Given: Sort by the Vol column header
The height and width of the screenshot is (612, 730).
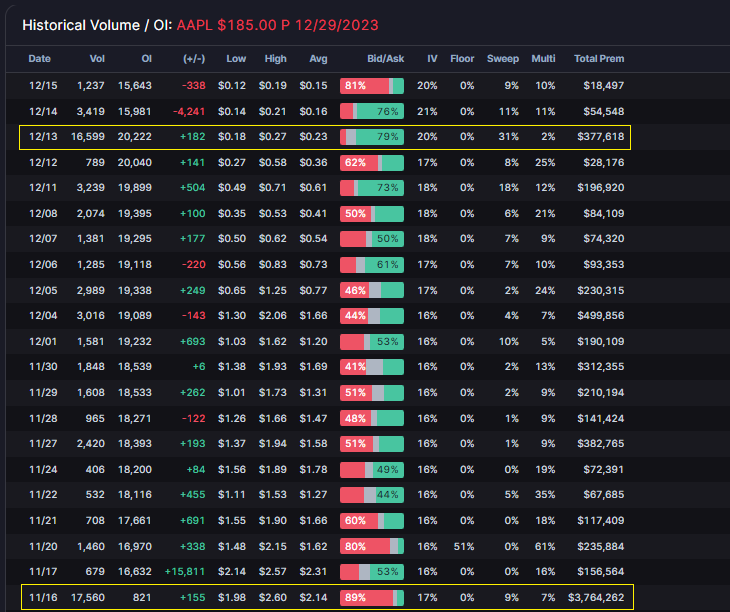Looking at the screenshot, I should pos(97,59).
